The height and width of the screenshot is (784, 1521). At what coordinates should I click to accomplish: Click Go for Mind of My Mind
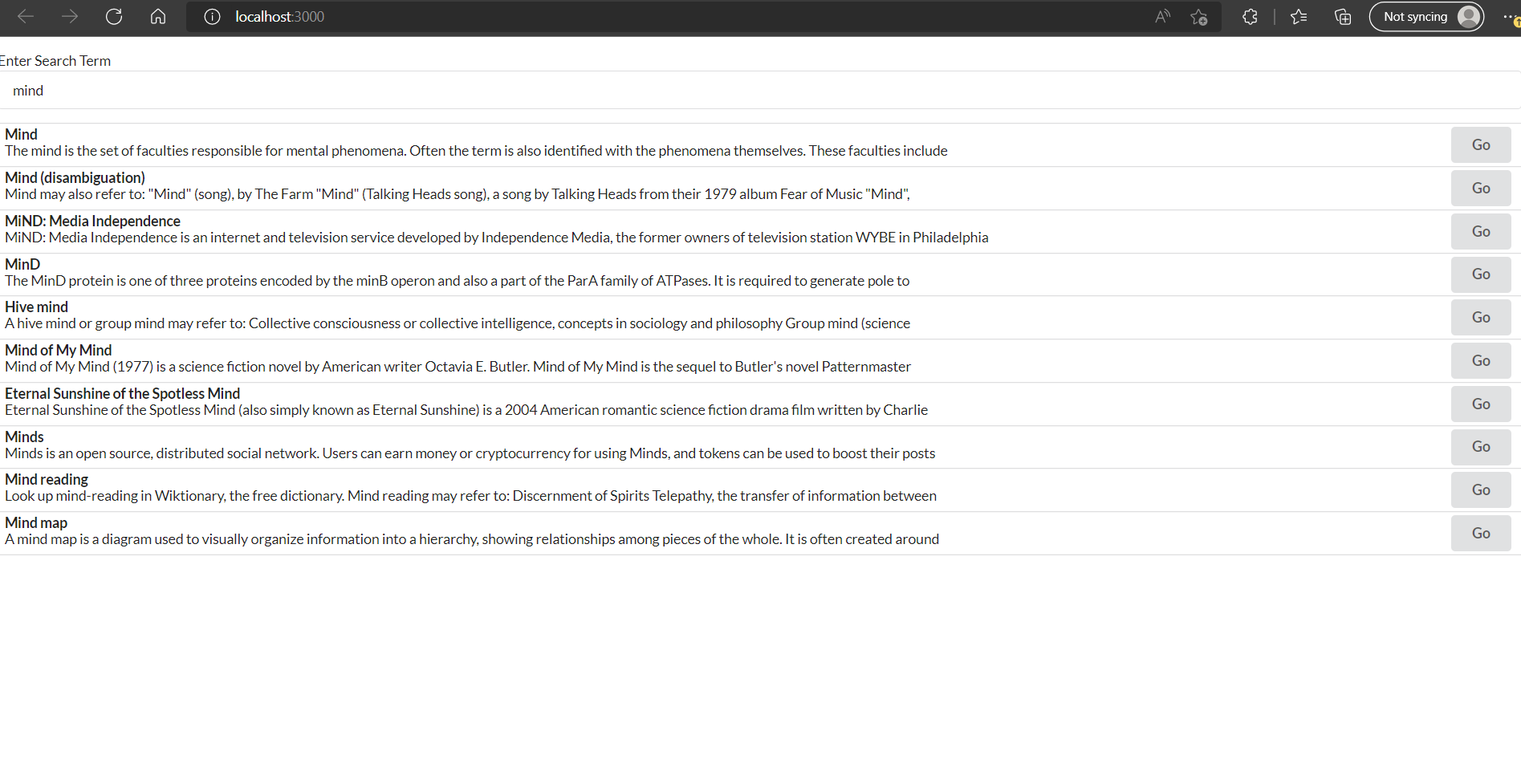pos(1481,361)
